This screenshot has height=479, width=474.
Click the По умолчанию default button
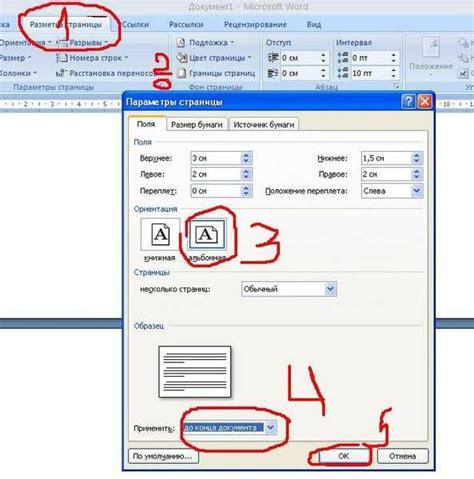point(163,456)
